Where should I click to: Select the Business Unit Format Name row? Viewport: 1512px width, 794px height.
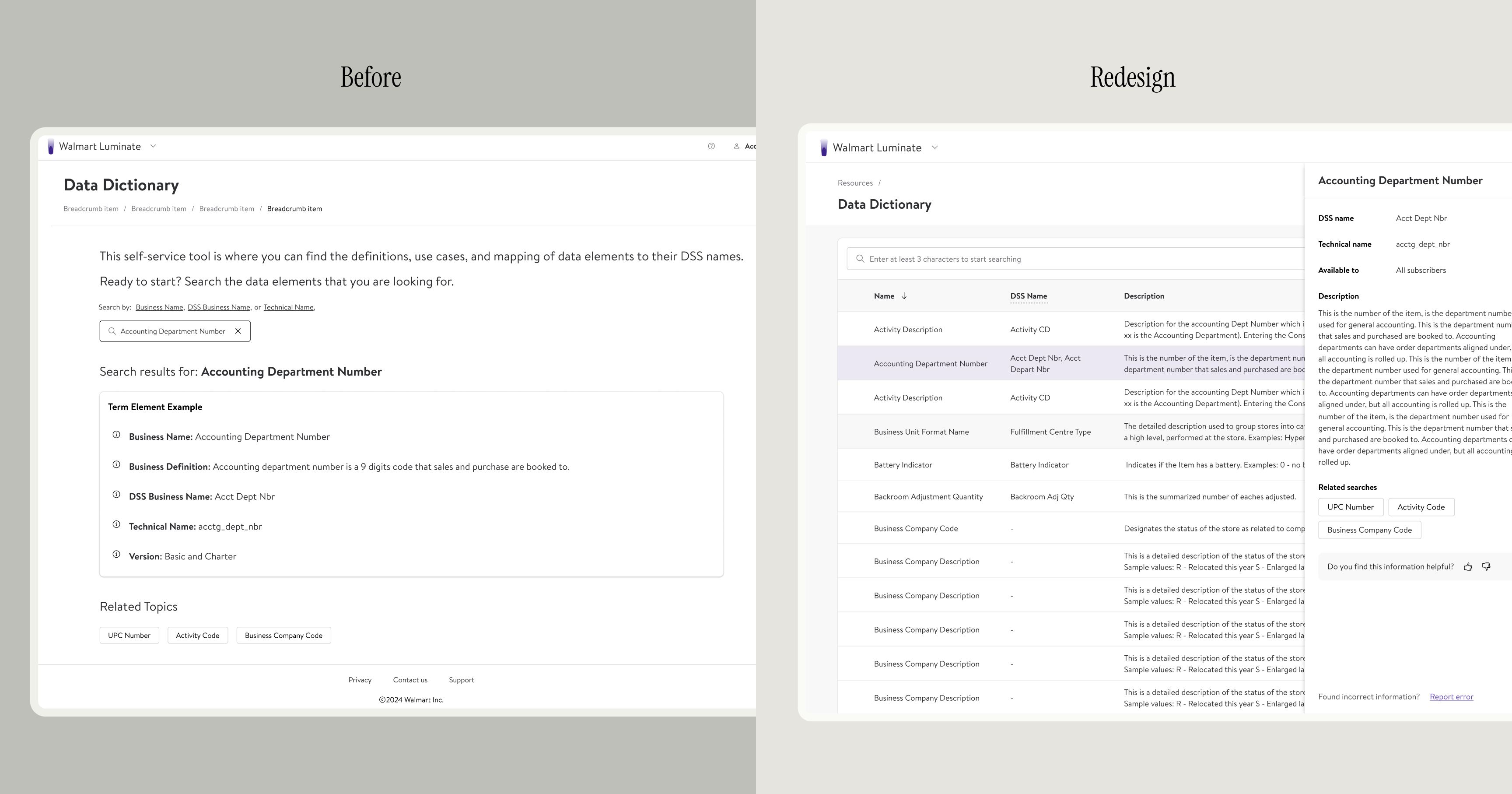tap(1071, 432)
